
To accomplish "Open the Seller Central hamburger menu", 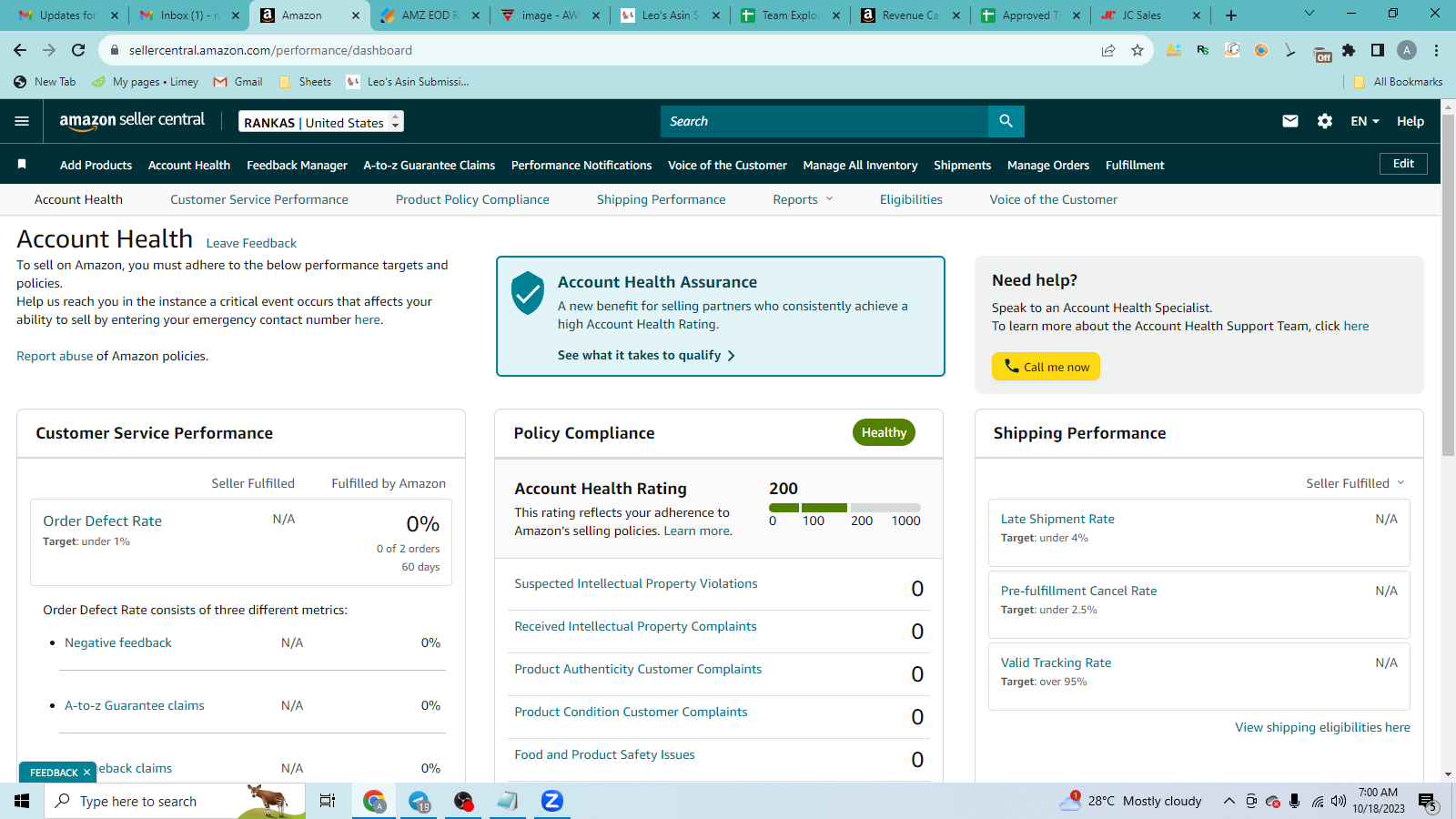I will tap(22, 121).
